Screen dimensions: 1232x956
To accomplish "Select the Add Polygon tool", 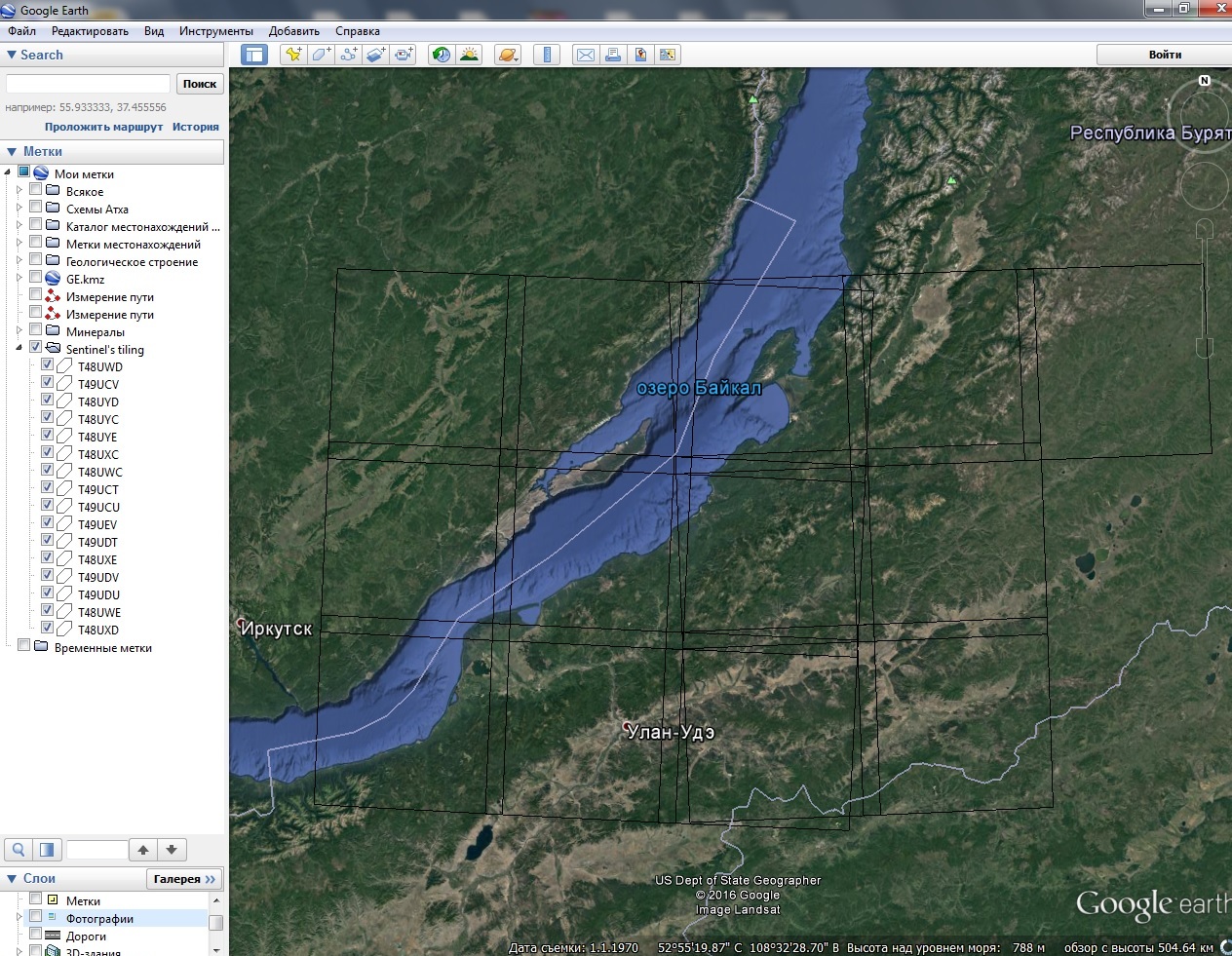I will 321,55.
